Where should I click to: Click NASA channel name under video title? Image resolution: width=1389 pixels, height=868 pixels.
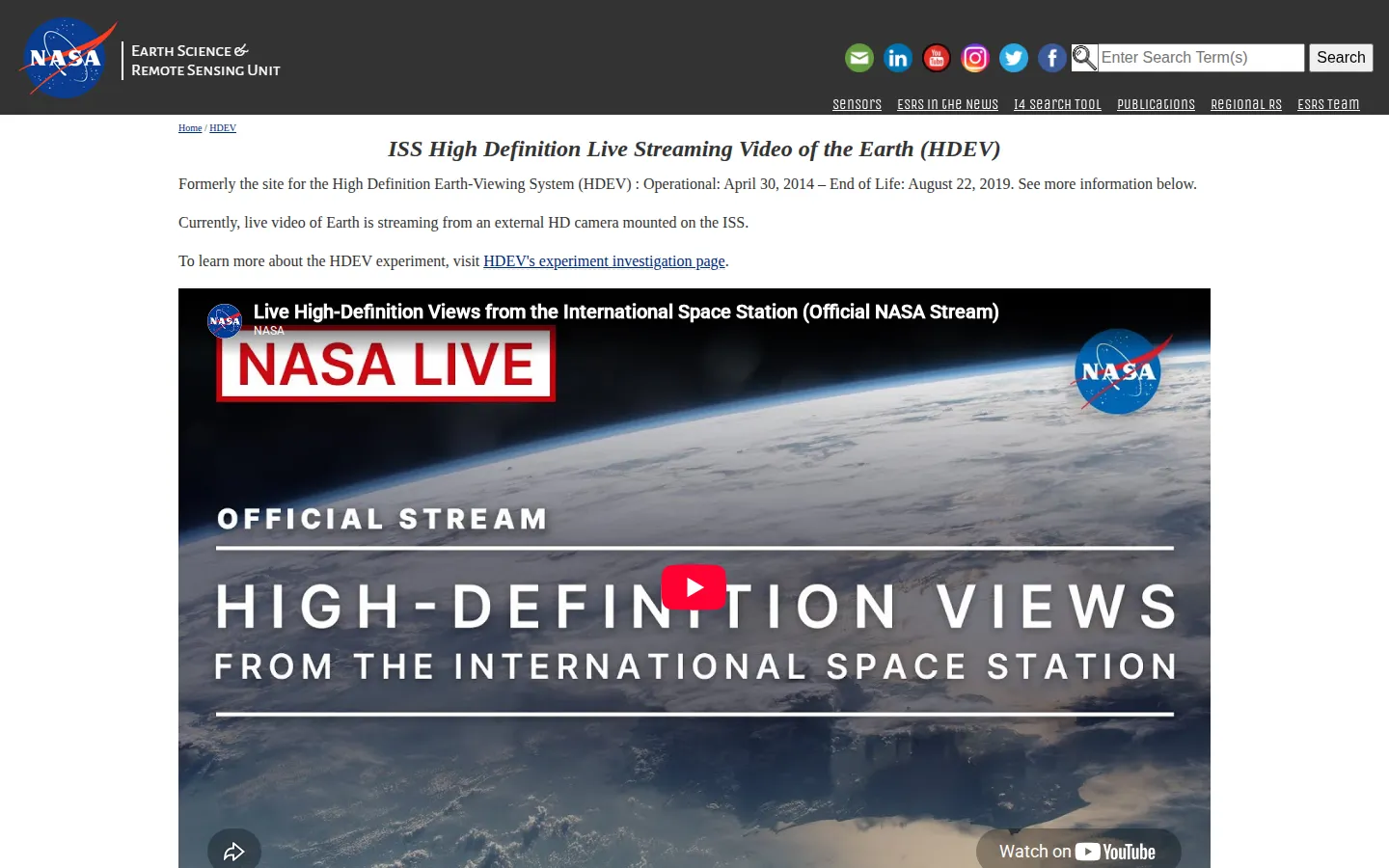tap(269, 330)
